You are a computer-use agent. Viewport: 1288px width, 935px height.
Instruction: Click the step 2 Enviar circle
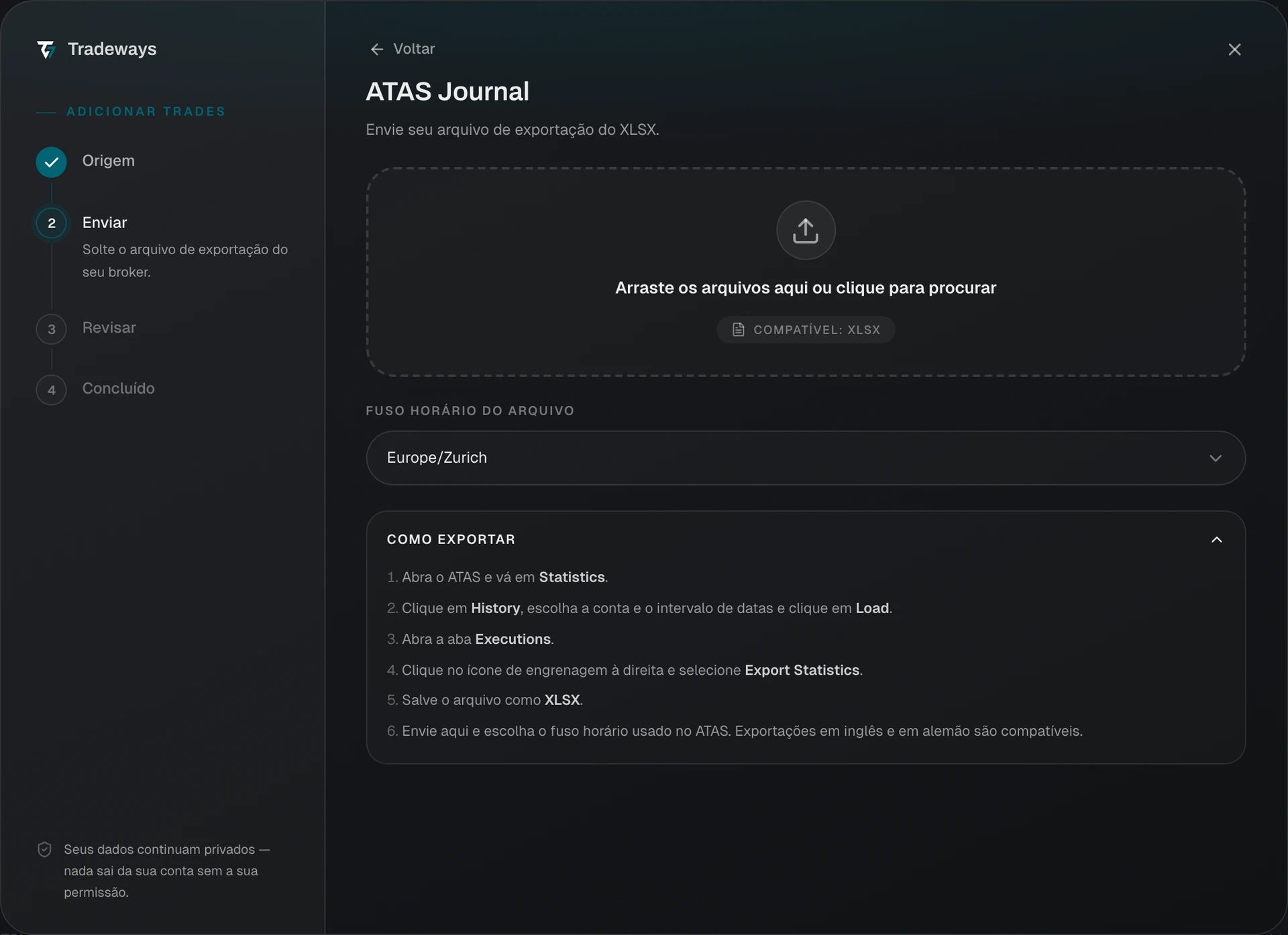[x=52, y=223]
